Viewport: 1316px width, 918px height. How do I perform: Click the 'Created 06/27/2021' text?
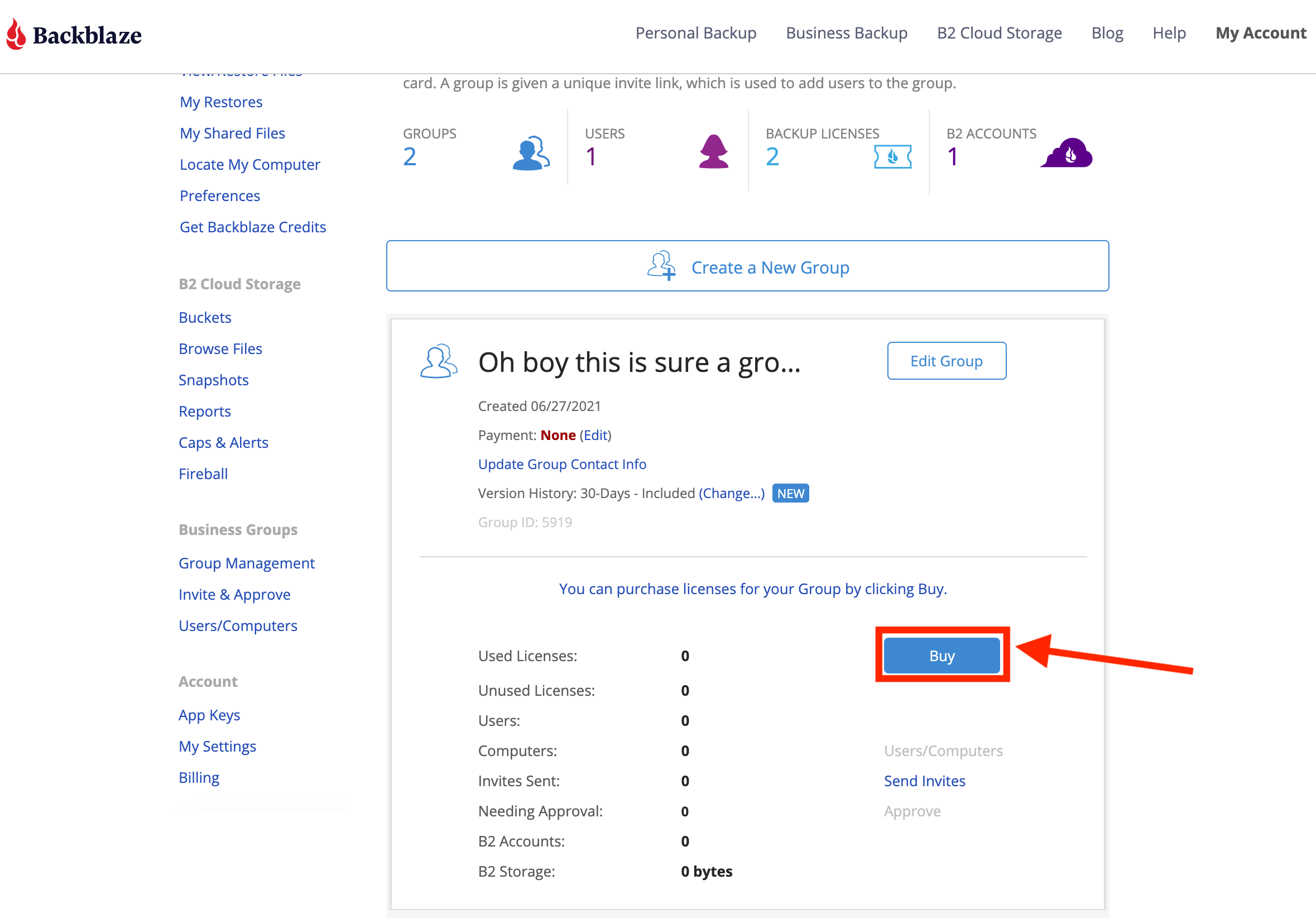tap(539, 406)
